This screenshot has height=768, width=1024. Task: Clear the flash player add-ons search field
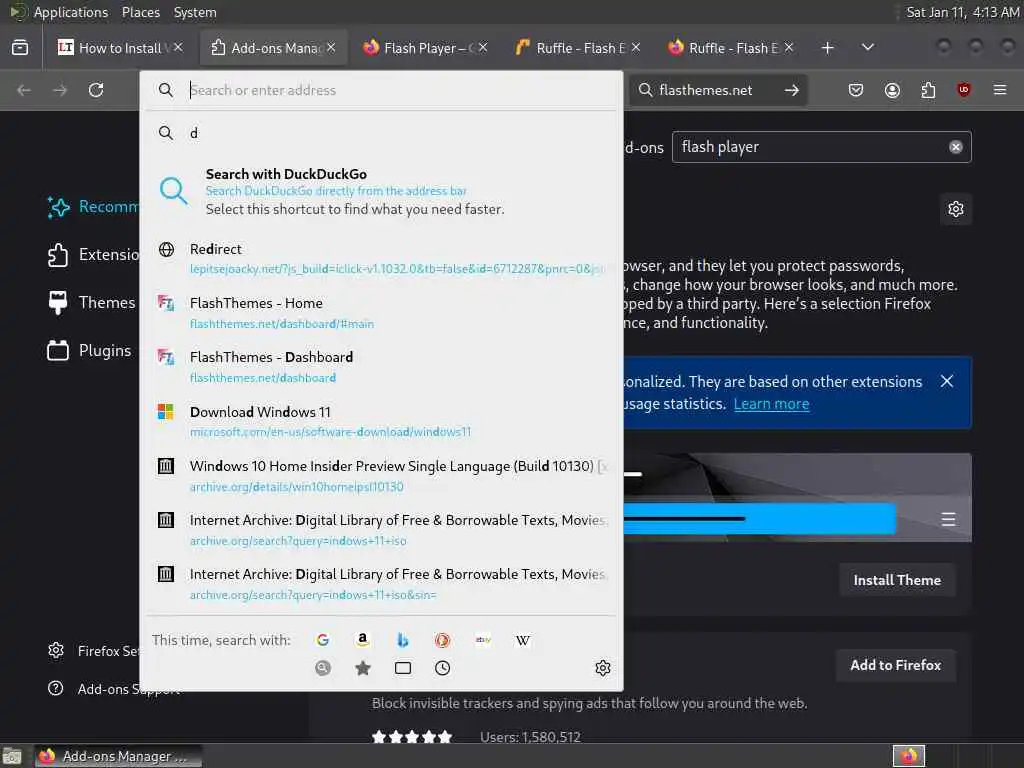pos(955,147)
